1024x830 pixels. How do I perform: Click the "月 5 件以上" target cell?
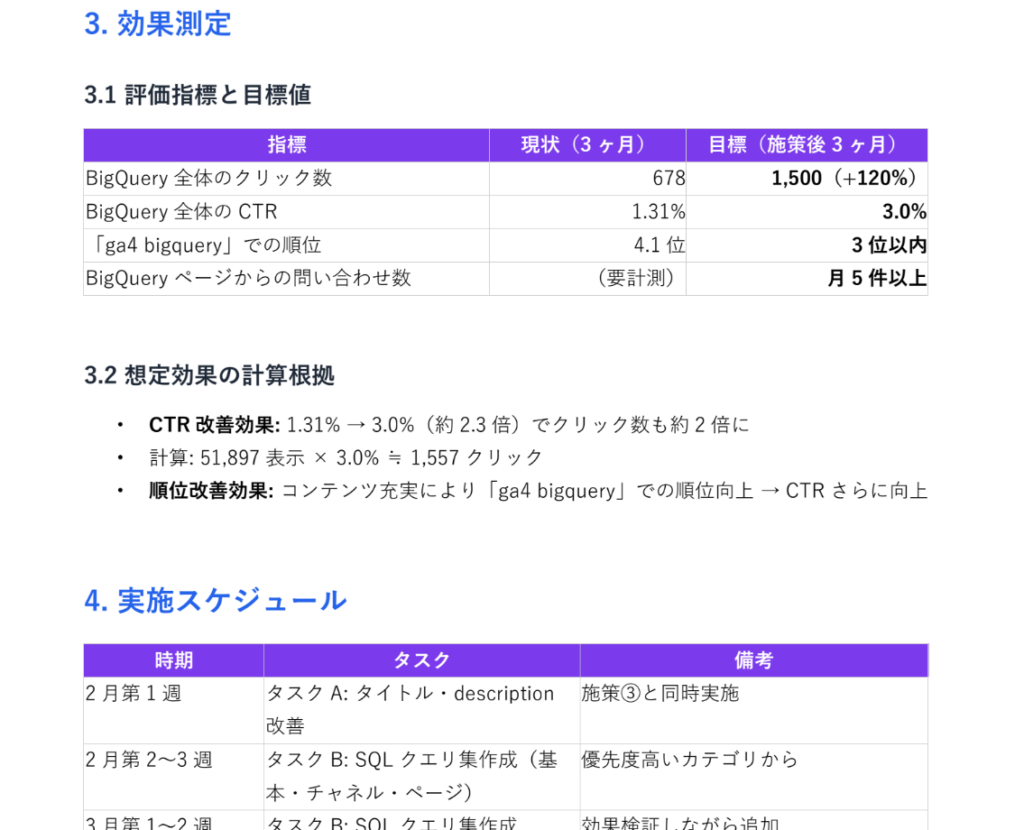pos(876,278)
